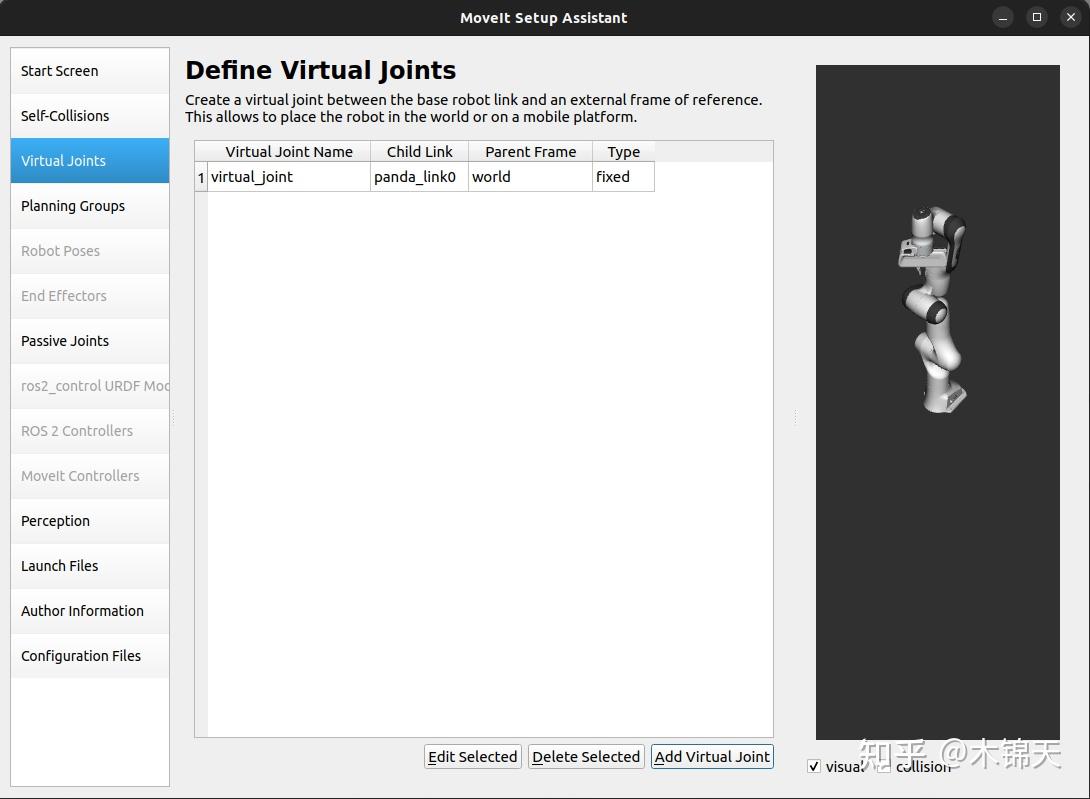Click the world parent frame cell

(x=491, y=176)
